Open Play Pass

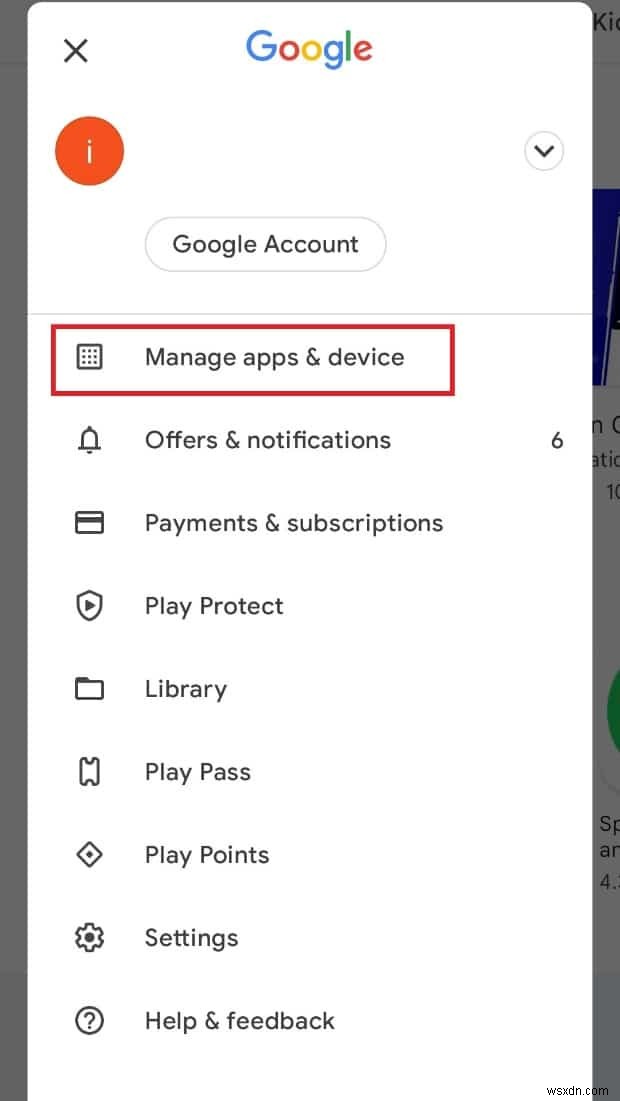click(197, 772)
